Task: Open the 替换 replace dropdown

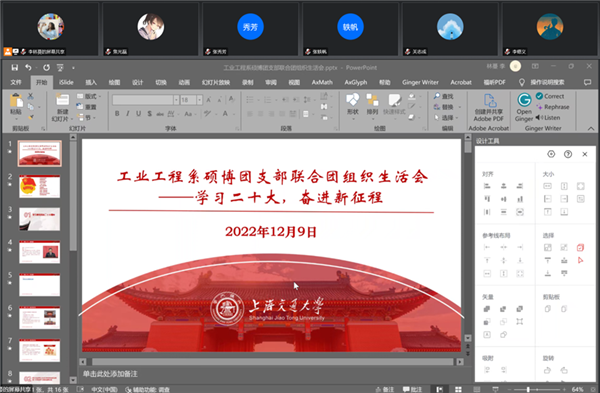Action: click(x=447, y=107)
